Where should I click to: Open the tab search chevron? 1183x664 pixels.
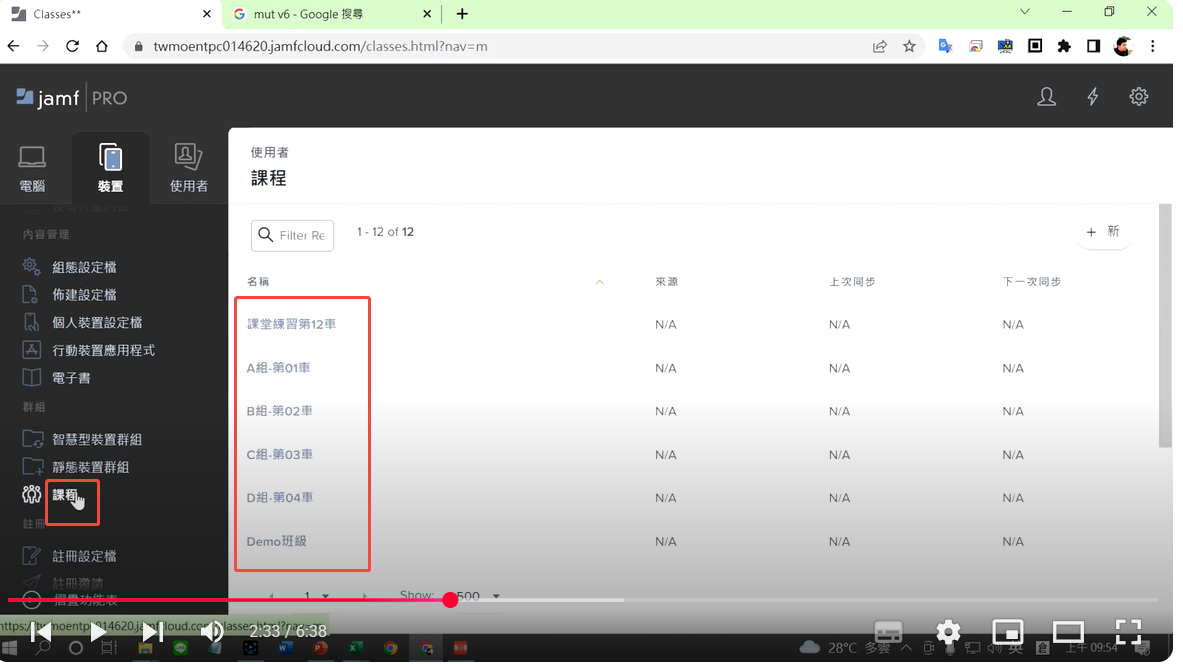pyautogui.click(x=1025, y=12)
